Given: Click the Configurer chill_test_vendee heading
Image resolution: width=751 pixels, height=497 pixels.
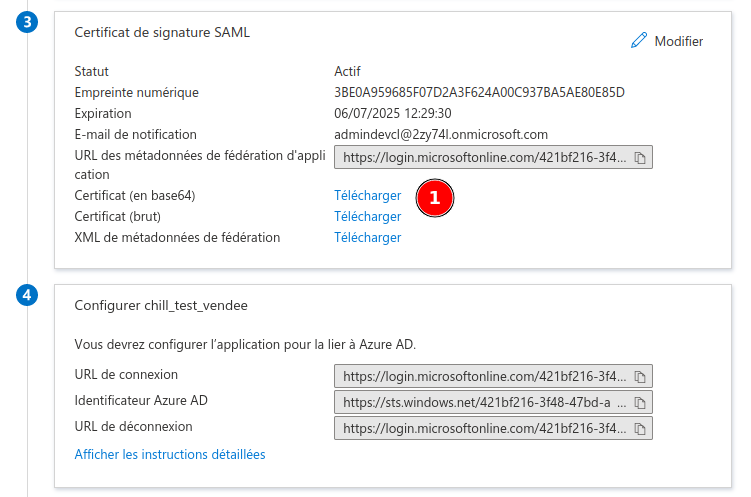Looking at the screenshot, I should tap(161, 306).
